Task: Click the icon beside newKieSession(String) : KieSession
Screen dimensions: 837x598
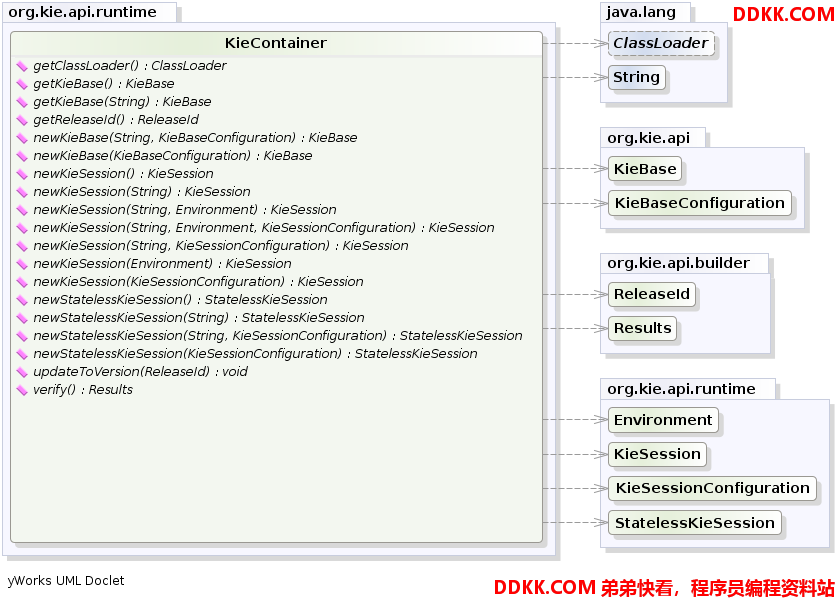Action: (x=22, y=192)
